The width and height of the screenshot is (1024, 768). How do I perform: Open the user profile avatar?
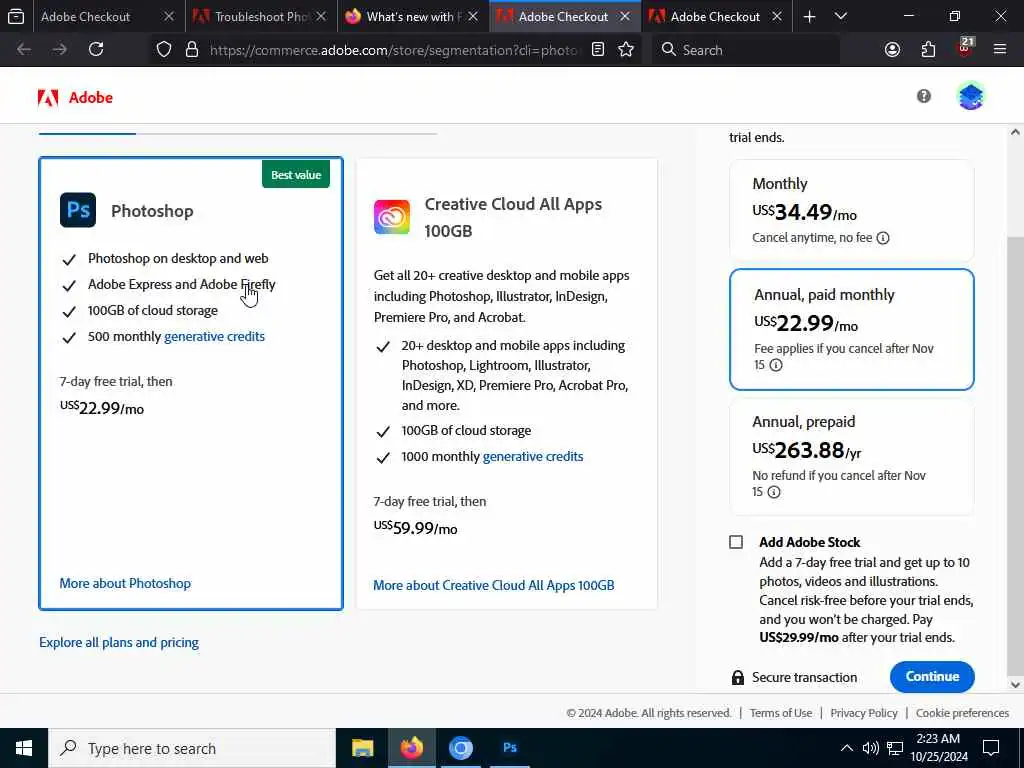click(970, 96)
